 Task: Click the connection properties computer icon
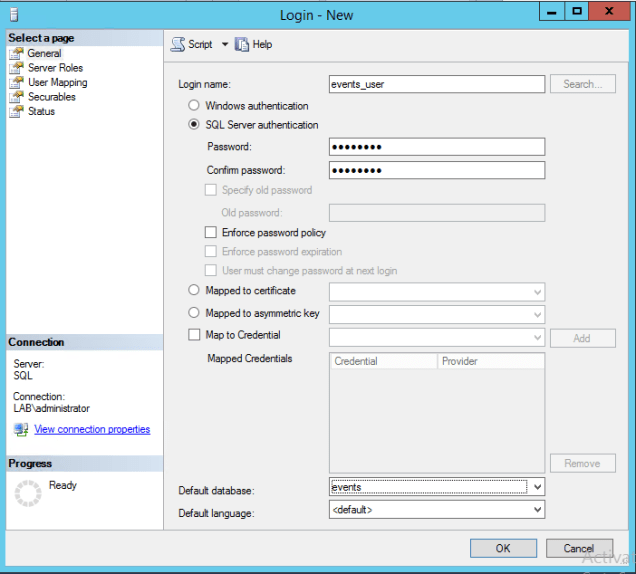point(21,430)
